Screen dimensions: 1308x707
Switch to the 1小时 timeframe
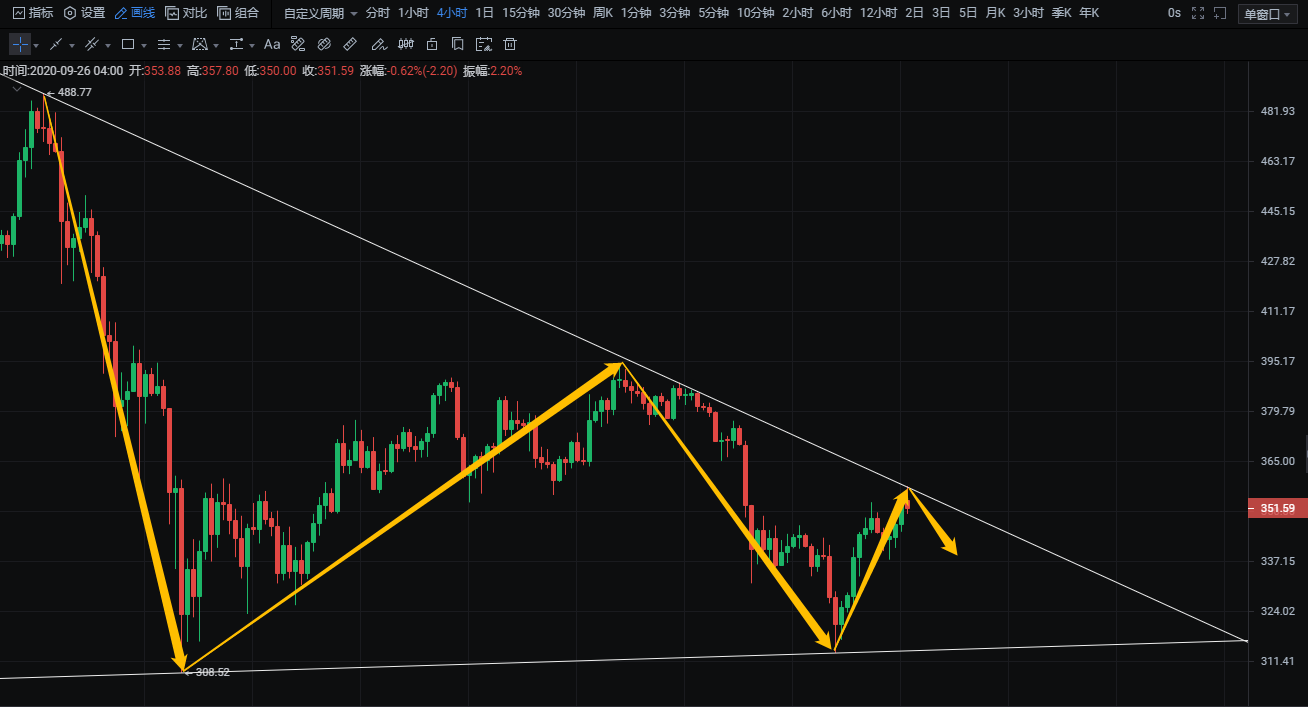tap(413, 13)
